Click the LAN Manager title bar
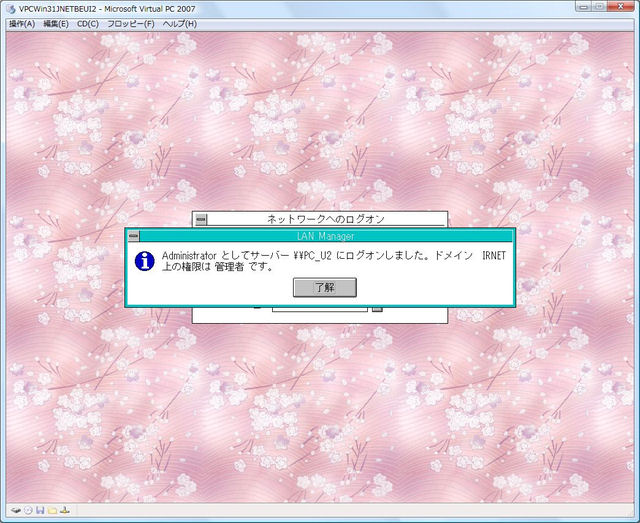The height and width of the screenshot is (523, 640). [x=326, y=236]
